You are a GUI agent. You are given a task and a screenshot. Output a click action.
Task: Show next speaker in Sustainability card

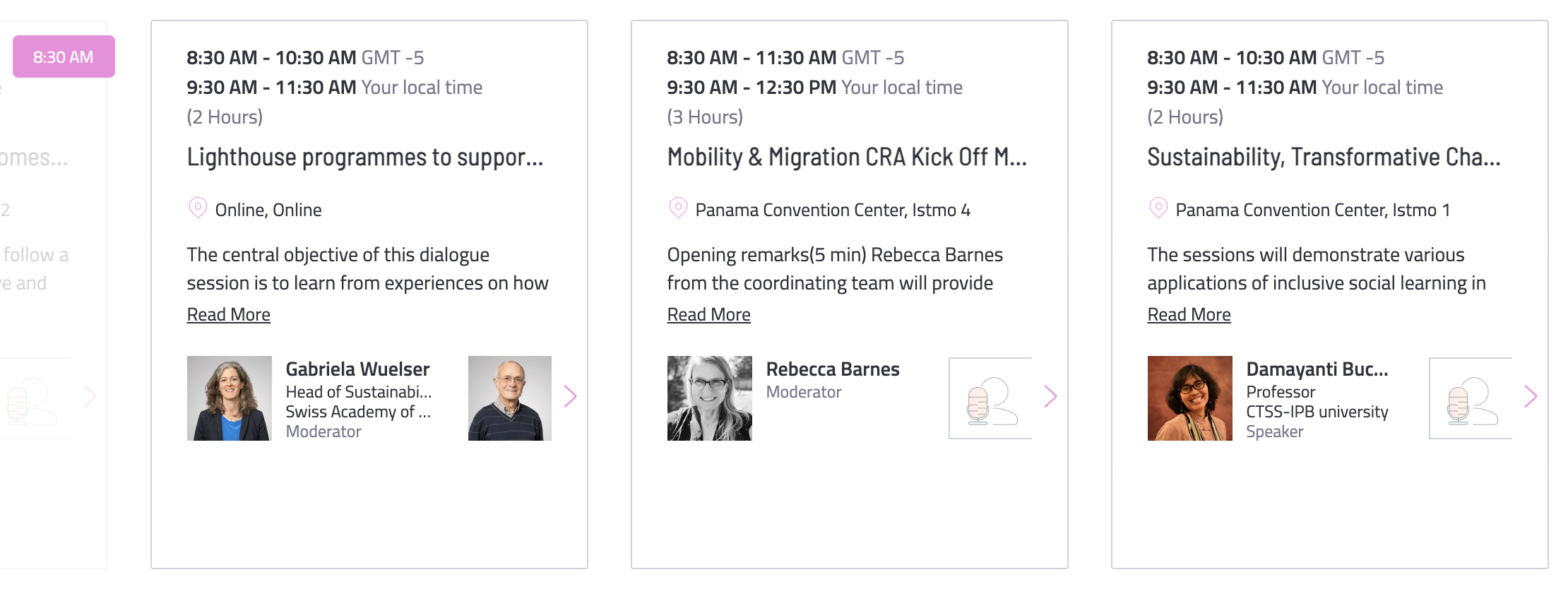coord(1531,397)
